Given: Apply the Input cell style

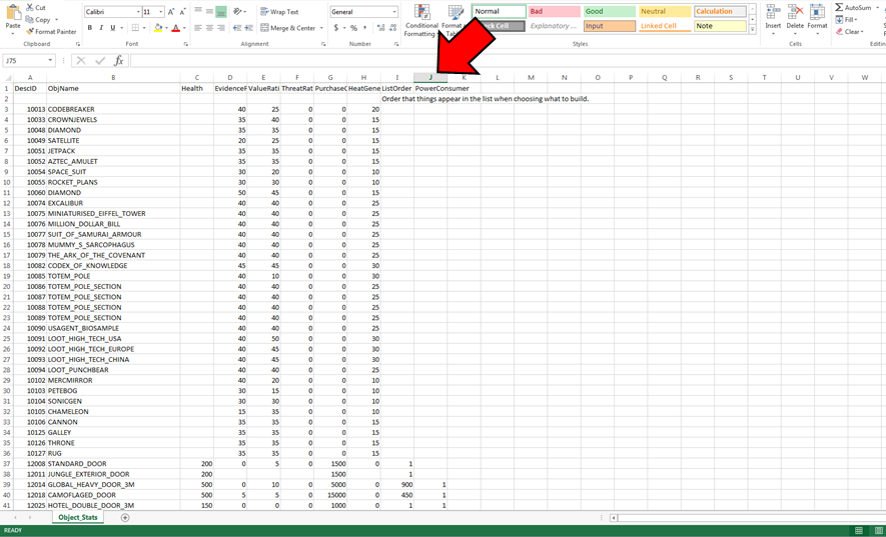Looking at the screenshot, I should point(610,26).
